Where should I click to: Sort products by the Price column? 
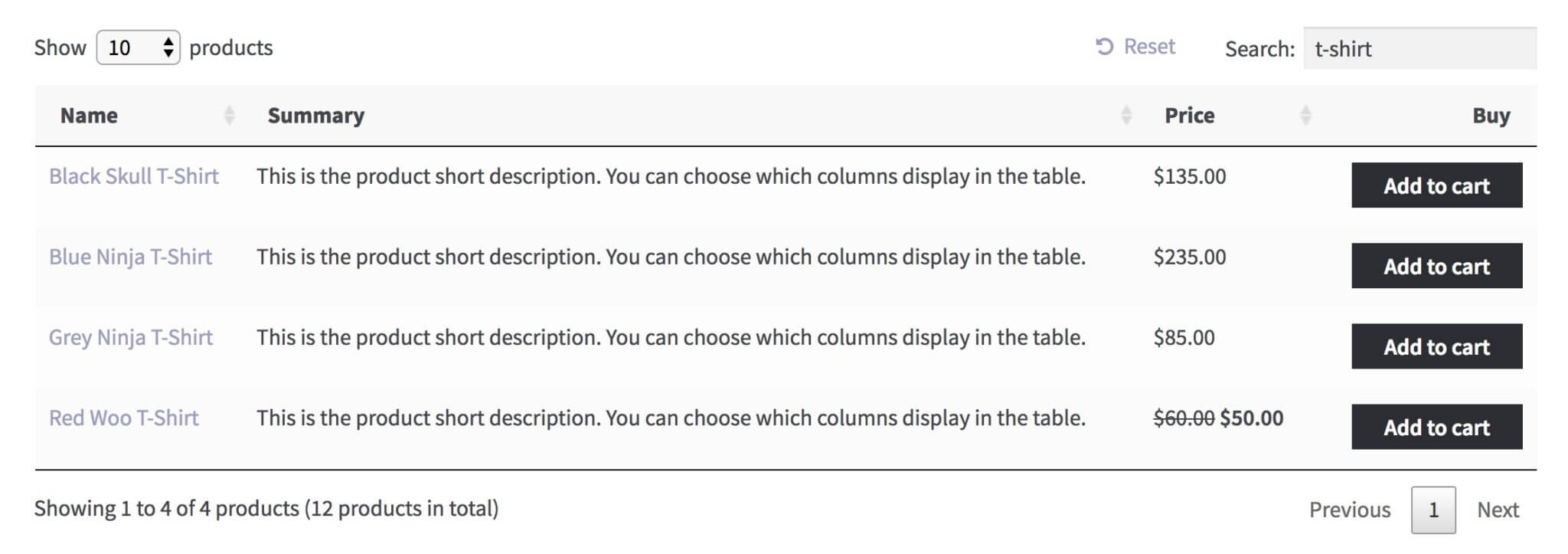tap(1188, 115)
